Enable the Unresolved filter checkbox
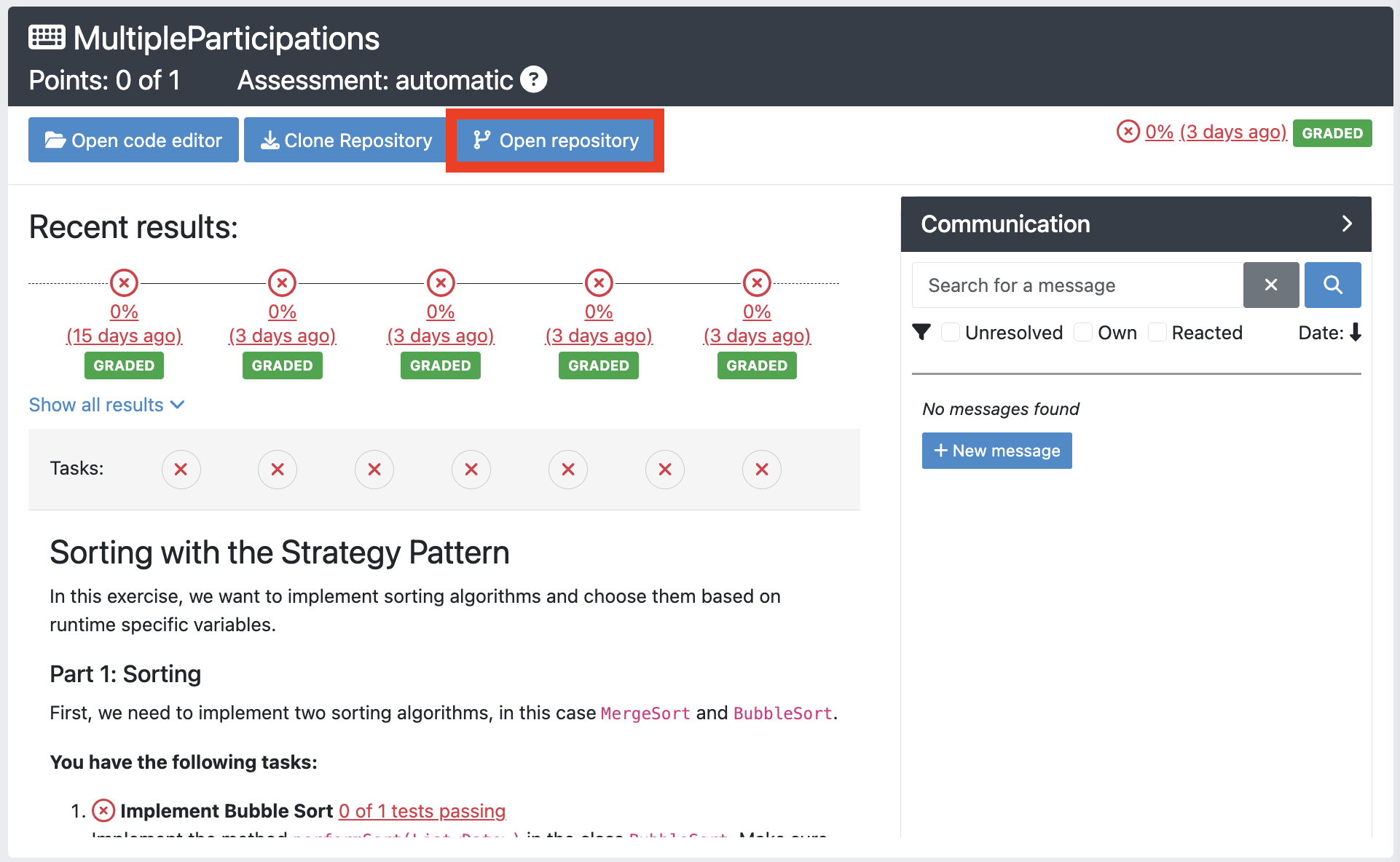 pos(950,333)
